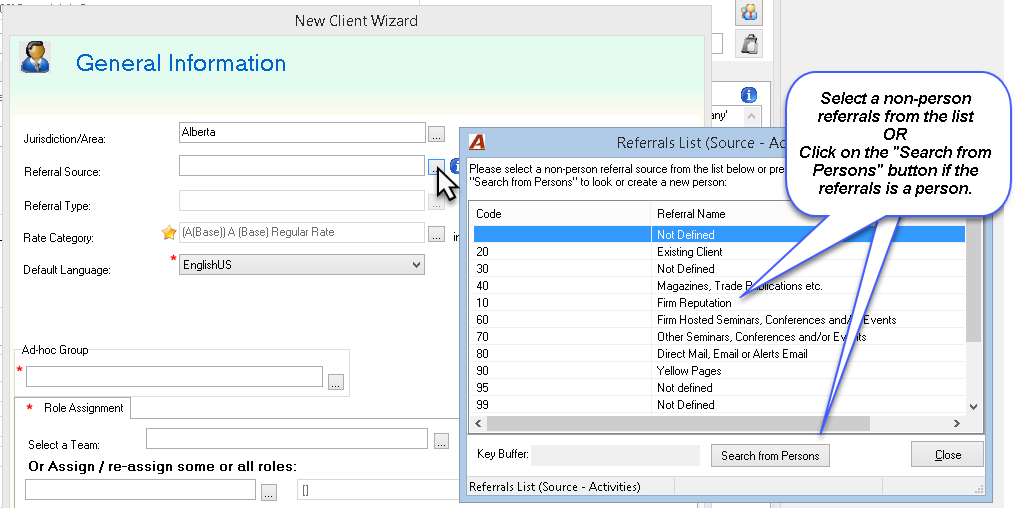Click the gold star icon beside Rate Category
The image size is (1018, 508).
(x=169, y=233)
